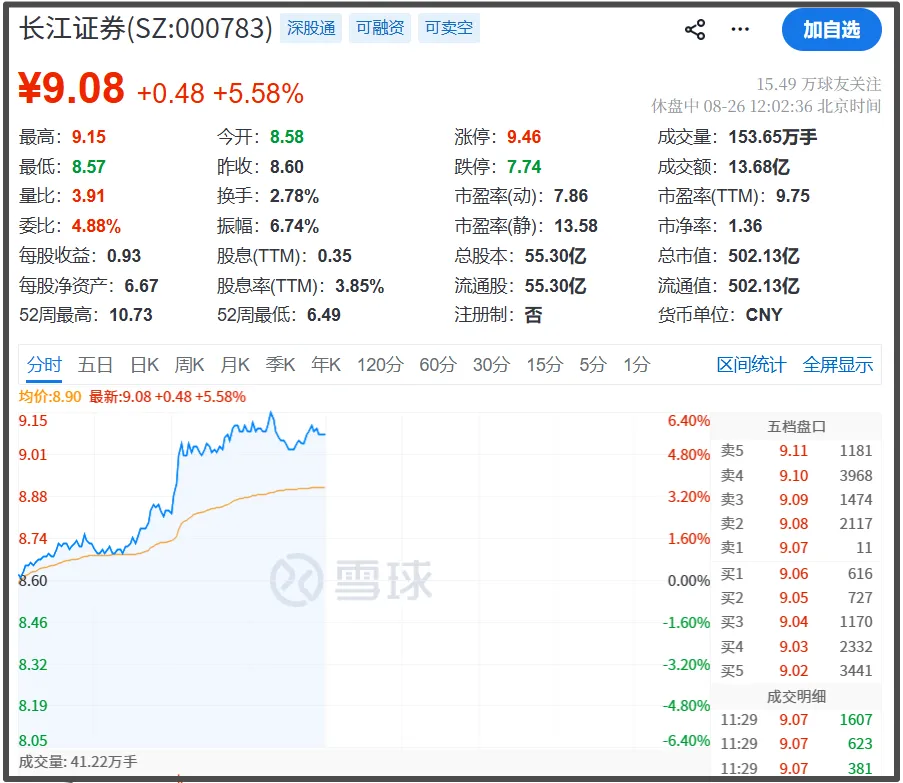Click the trade detail row with volume 623

pos(796,744)
